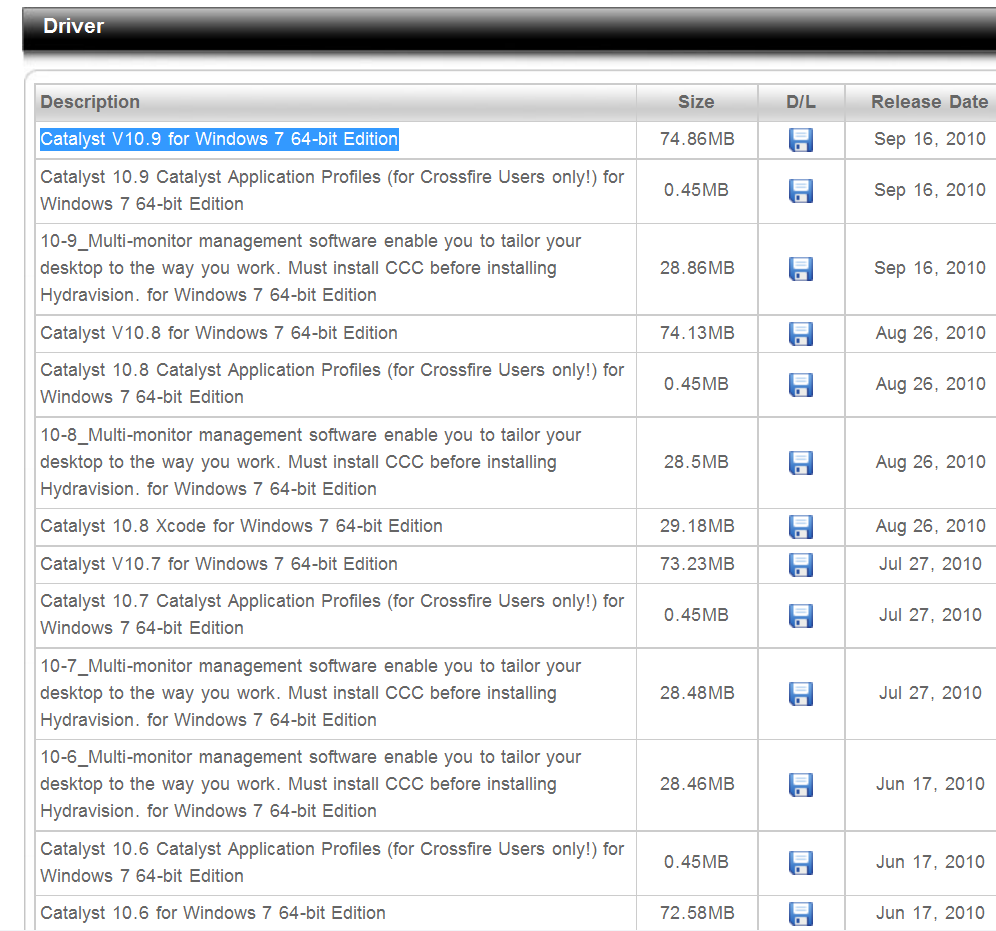Click the 28.5MB size cell

[696, 462]
